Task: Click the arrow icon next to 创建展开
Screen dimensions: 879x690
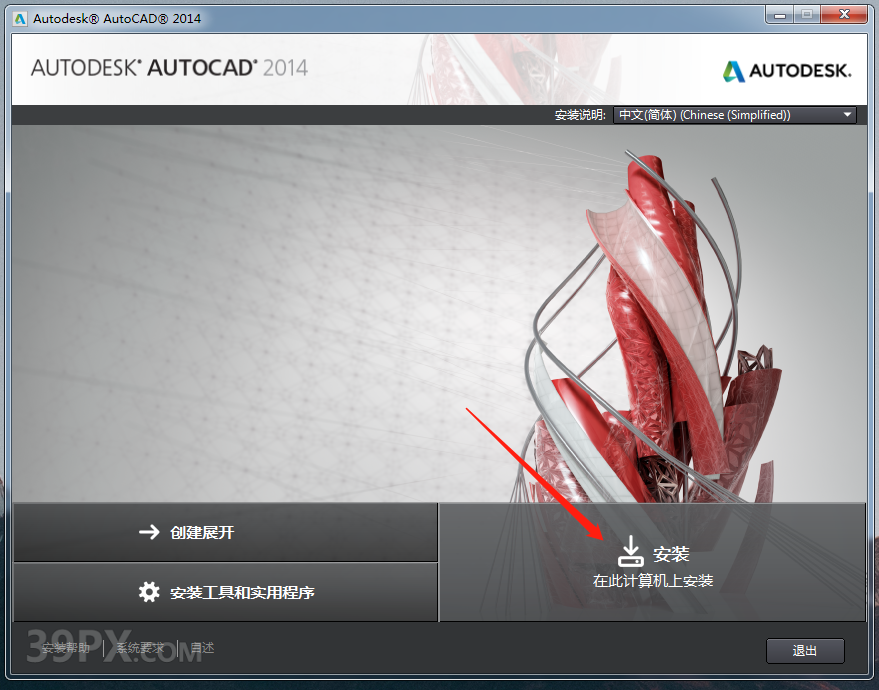Action: point(145,533)
